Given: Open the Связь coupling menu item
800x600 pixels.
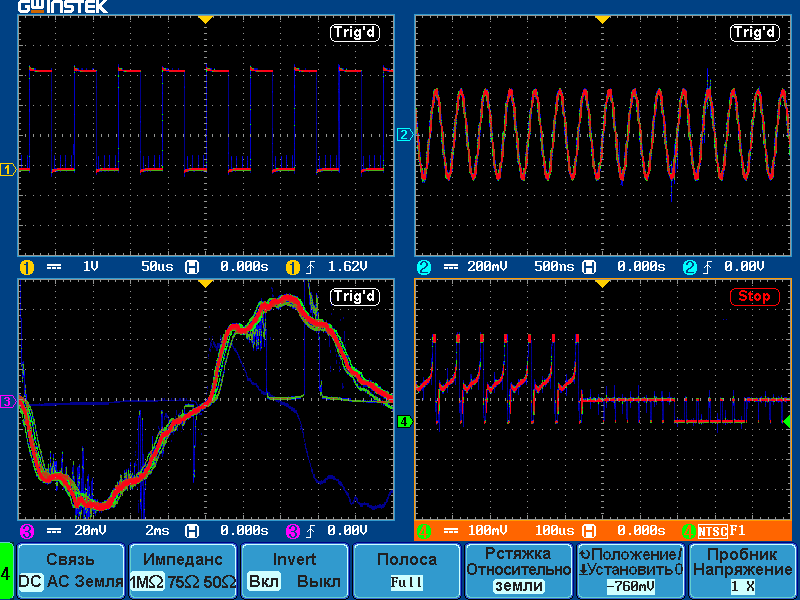Looking at the screenshot, I should (71, 559).
